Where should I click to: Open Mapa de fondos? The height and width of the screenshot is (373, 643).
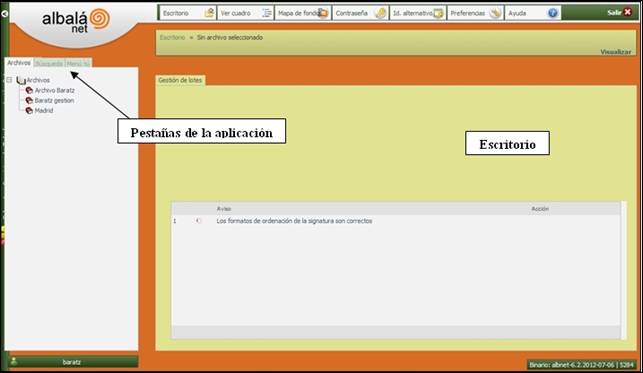pyautogui.click(x=303, y=13)
